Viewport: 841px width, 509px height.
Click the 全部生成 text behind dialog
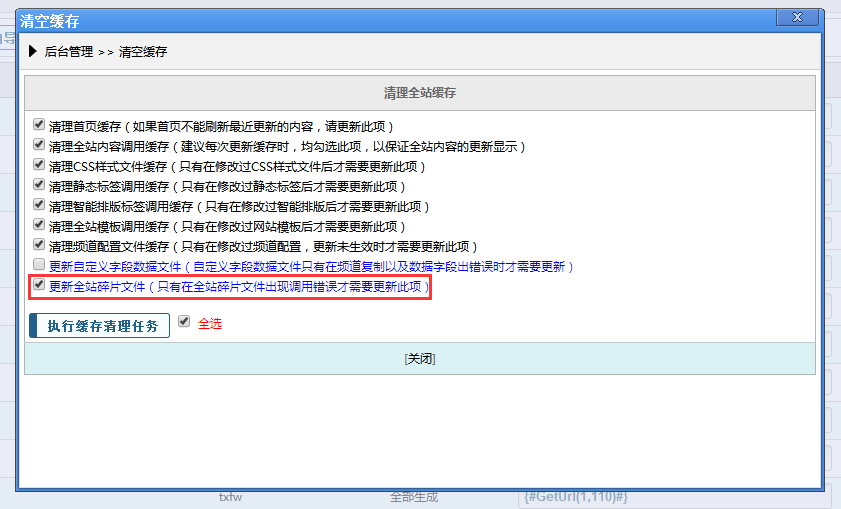tap(413, 497)
